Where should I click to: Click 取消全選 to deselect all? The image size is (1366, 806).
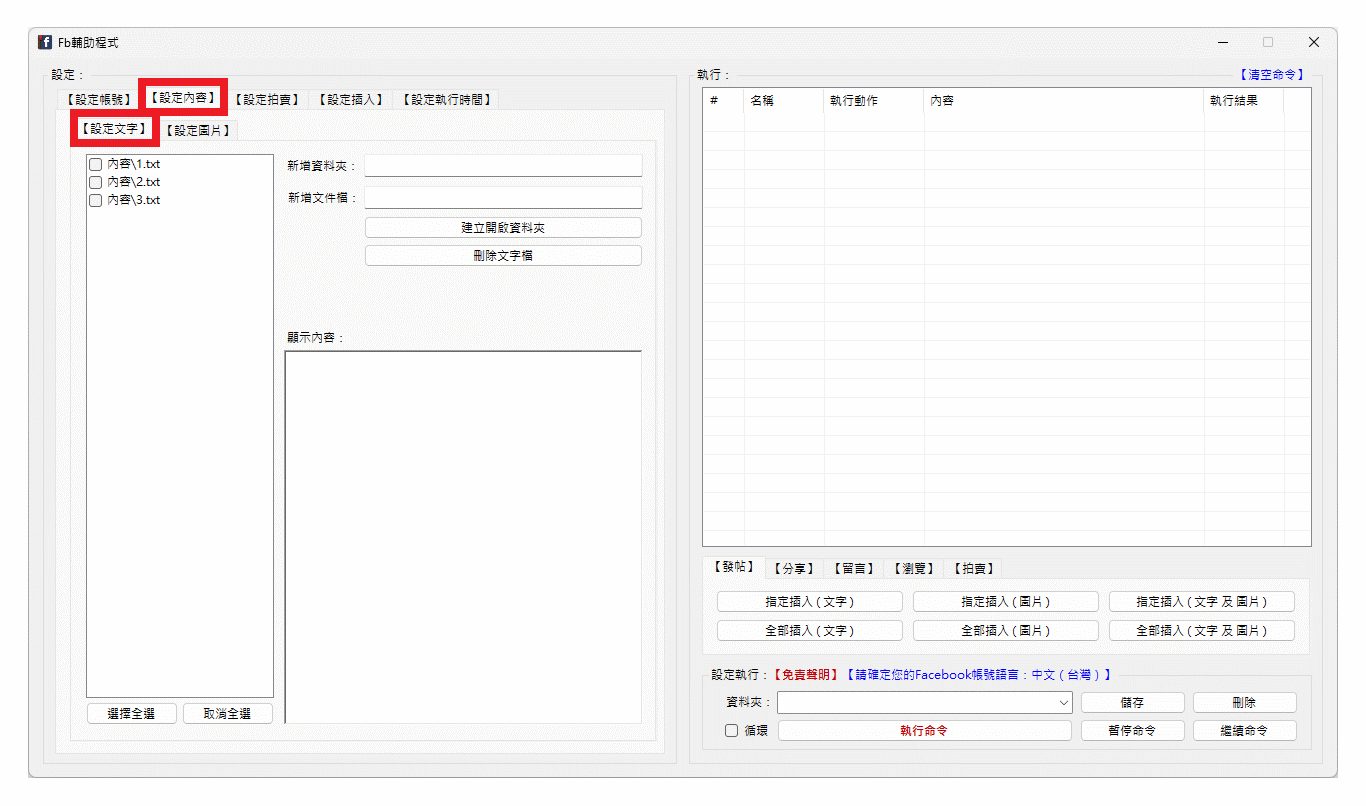point(227,714)
